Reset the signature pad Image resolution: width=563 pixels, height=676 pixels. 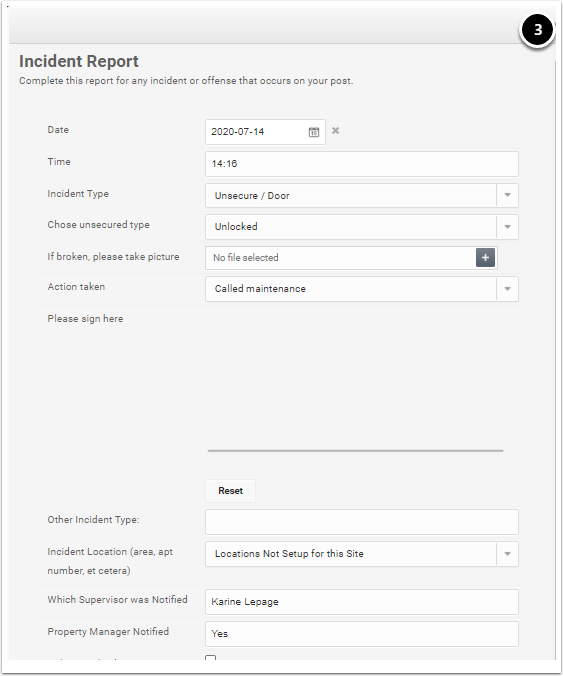[230, 491]
